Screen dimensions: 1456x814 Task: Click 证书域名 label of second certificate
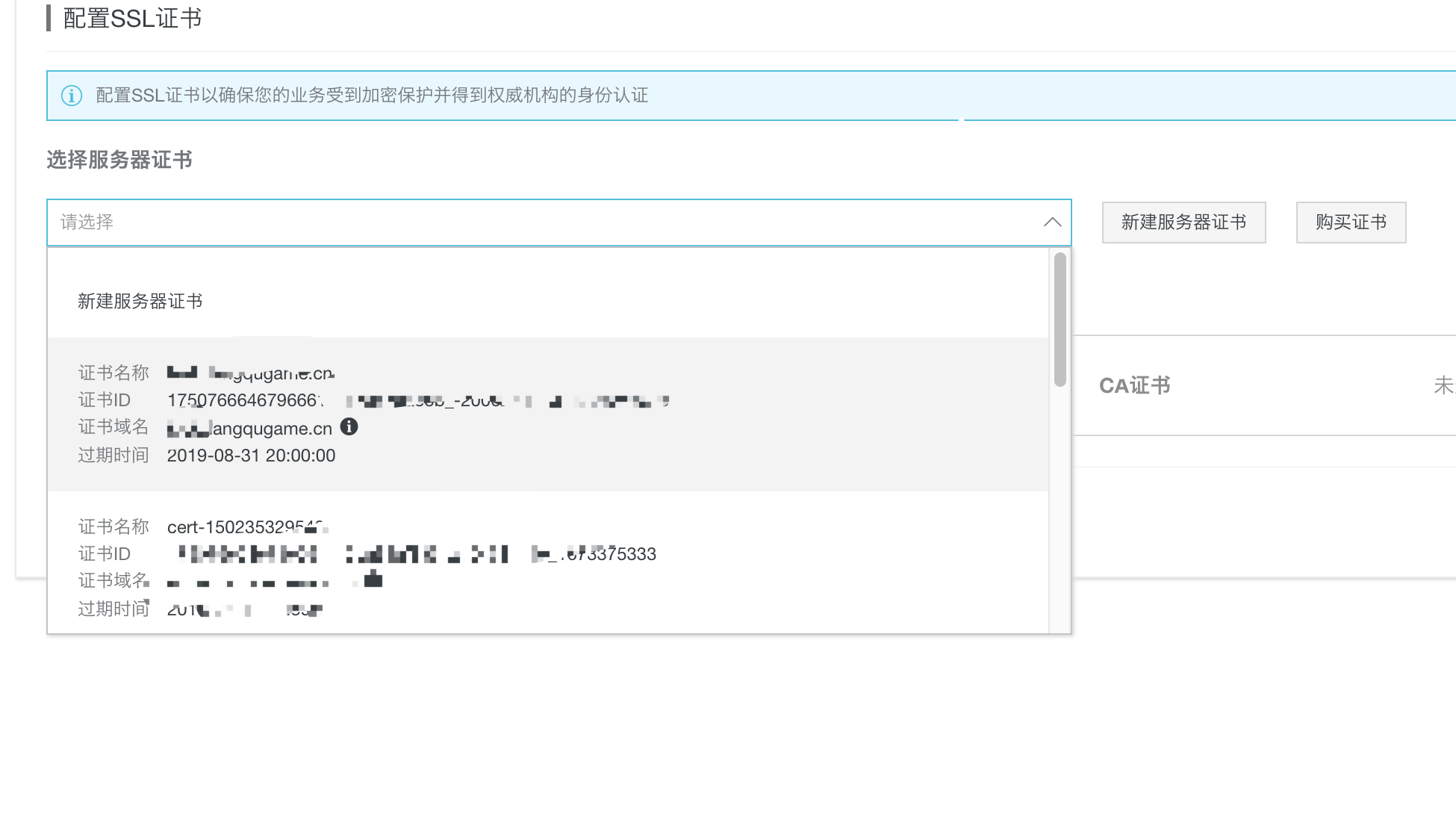(113, 580)
